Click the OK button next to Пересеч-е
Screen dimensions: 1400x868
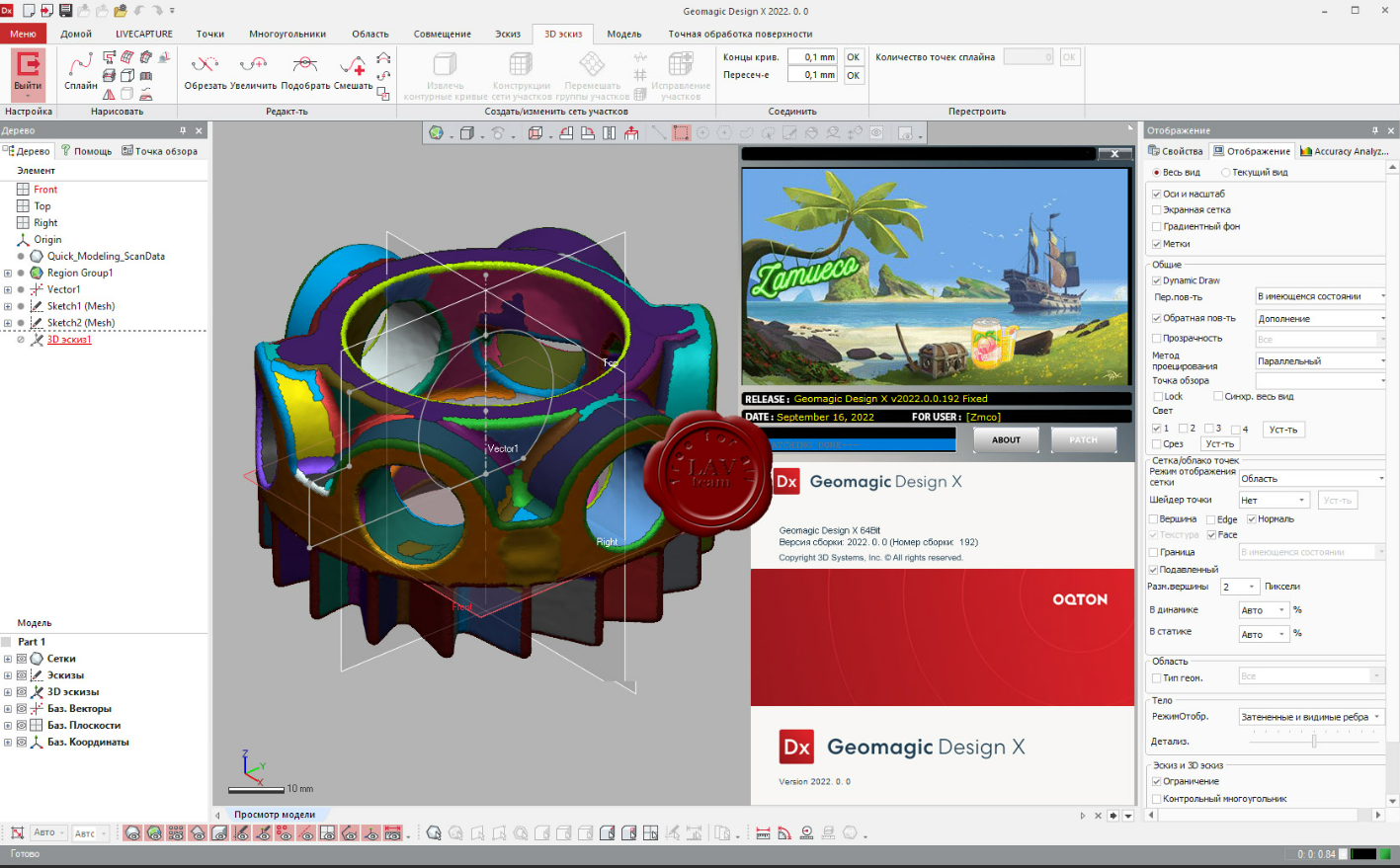[x=854, y=75]
